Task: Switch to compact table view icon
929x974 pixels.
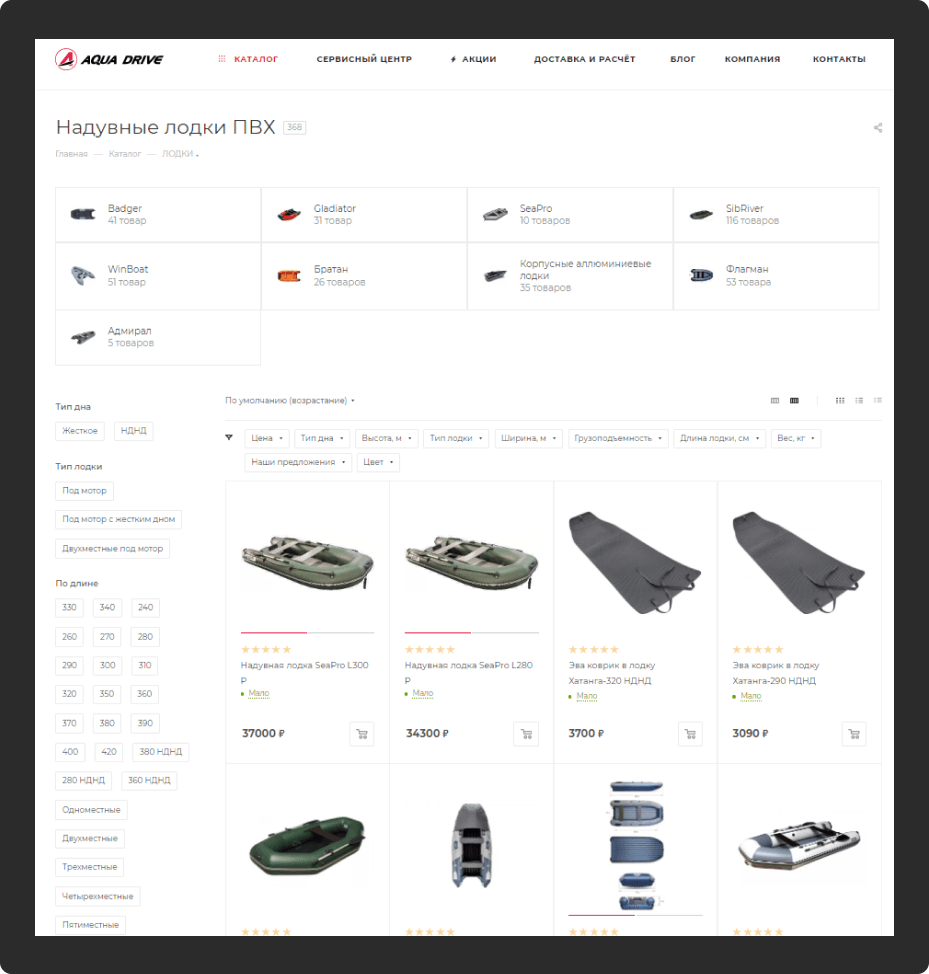Action: pos(877,401)
